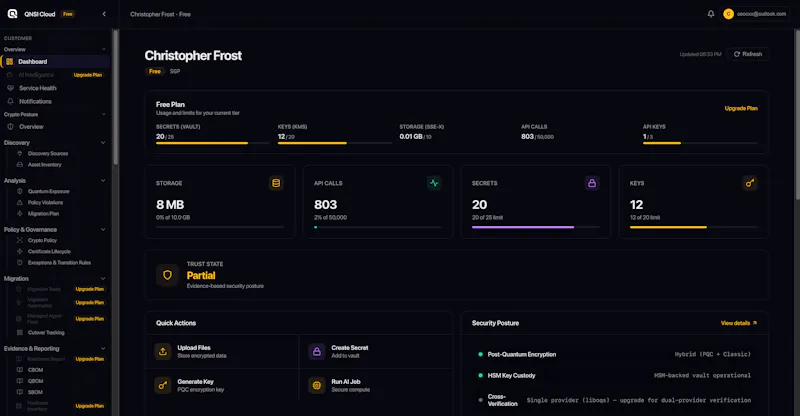Click the Dashboard grid icon in sidebar

click(10, 61)
